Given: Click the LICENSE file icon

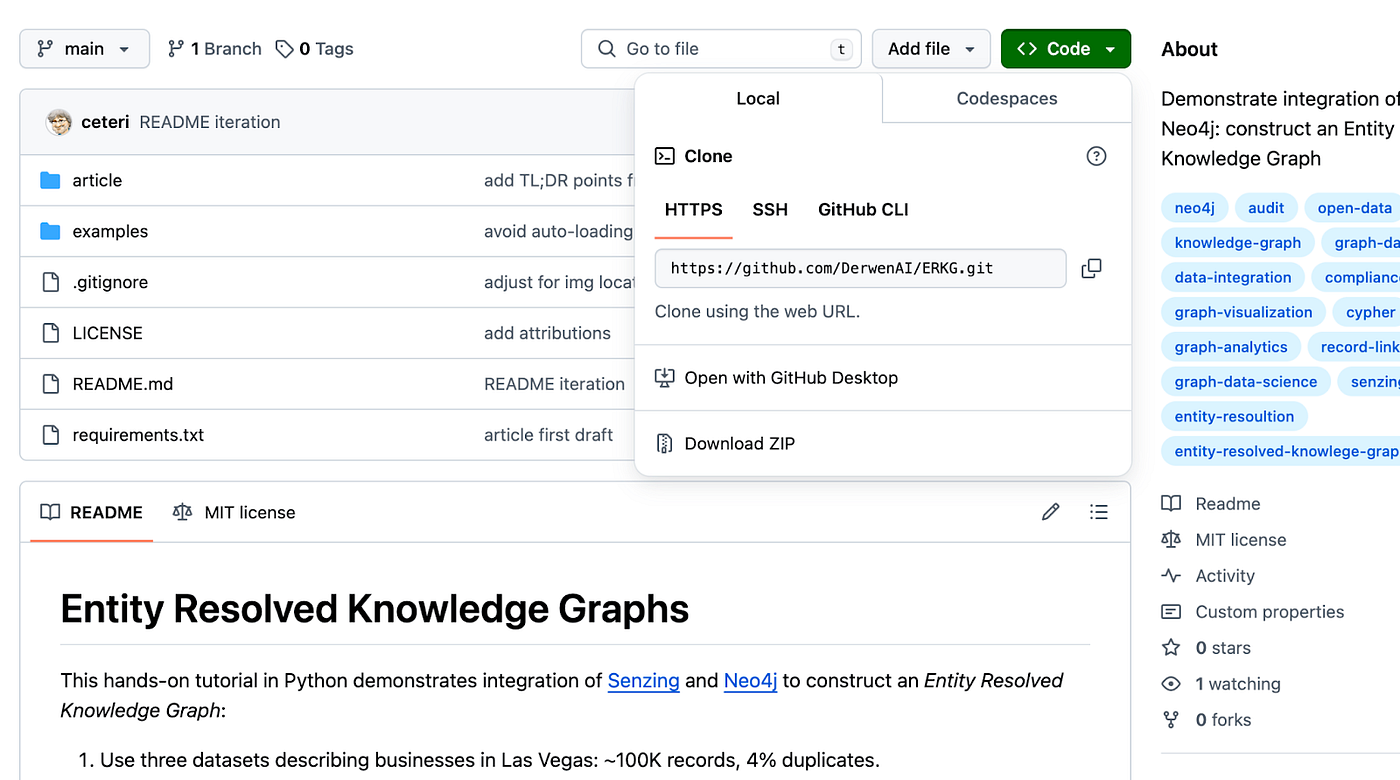Looking at the screenshot, I should coord(50,333).
